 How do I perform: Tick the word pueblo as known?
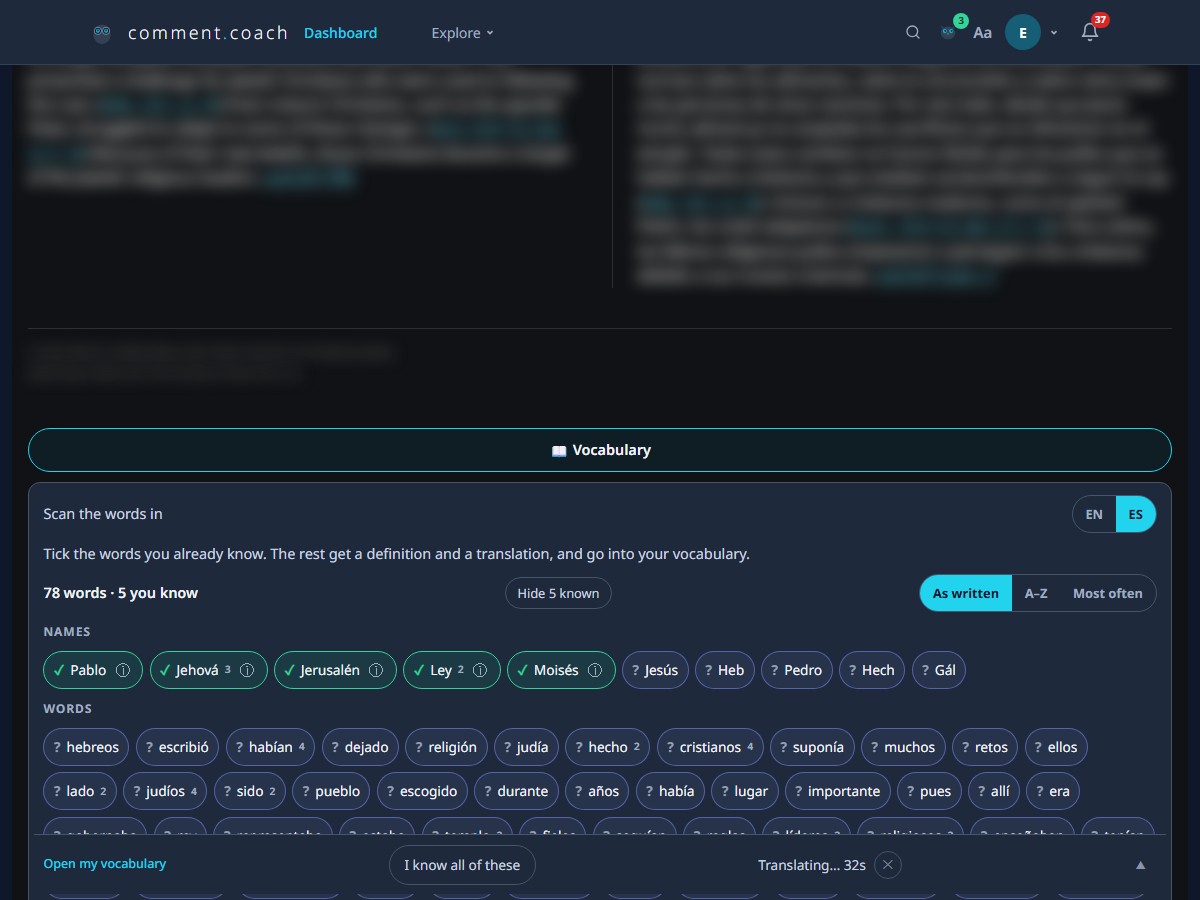click(331, 791)
